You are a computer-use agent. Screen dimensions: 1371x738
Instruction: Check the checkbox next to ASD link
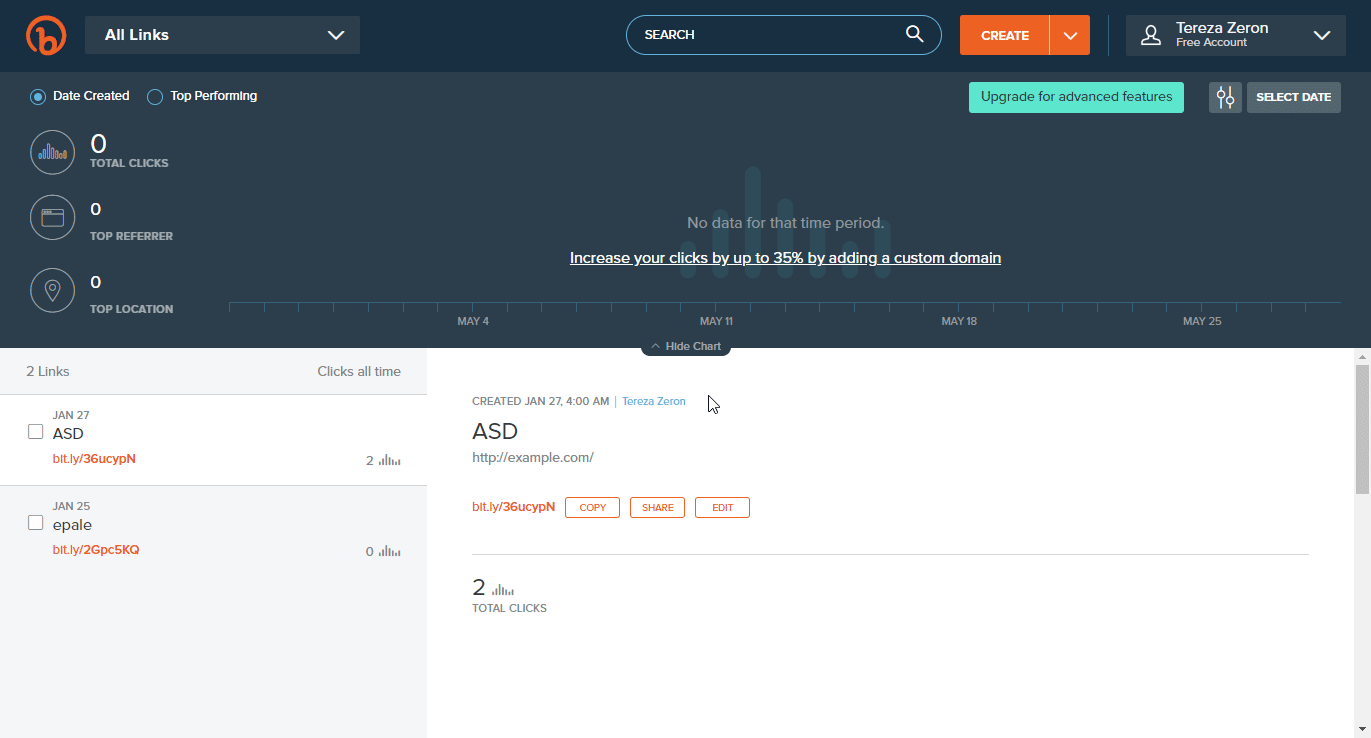pyautogui.click(x=35, y=432)
